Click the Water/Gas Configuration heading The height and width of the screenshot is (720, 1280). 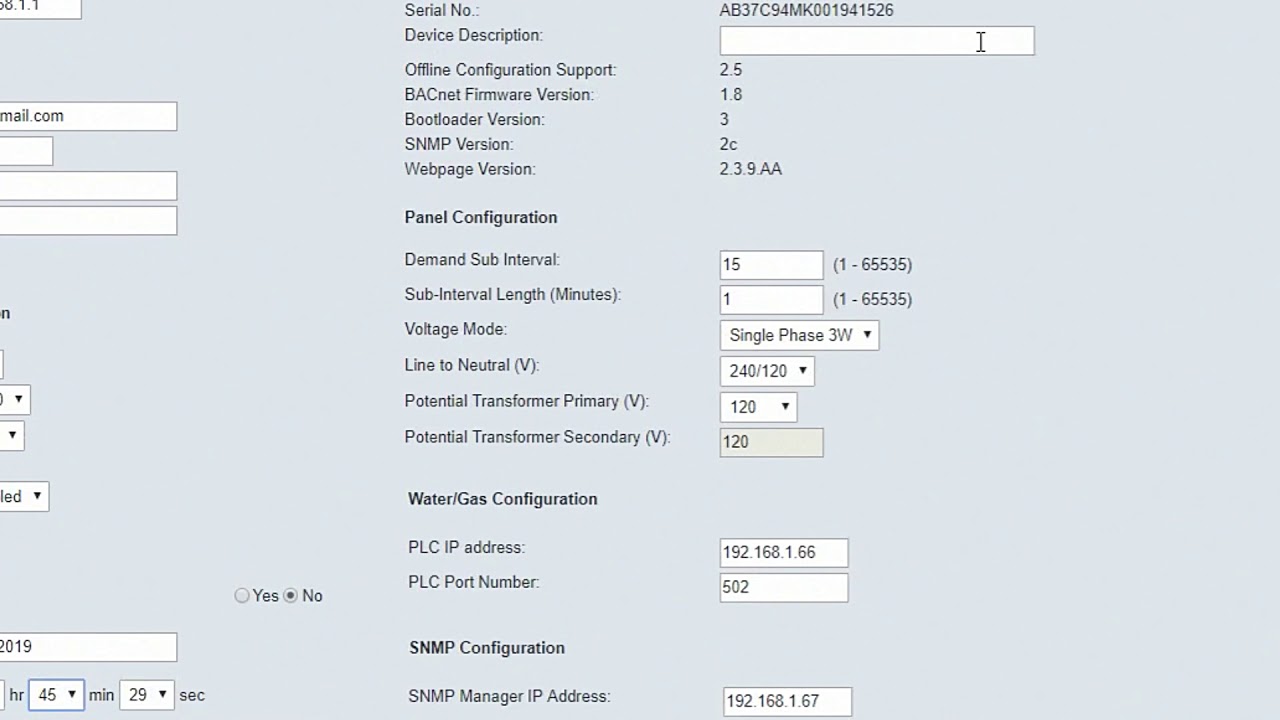coord(503,499)
